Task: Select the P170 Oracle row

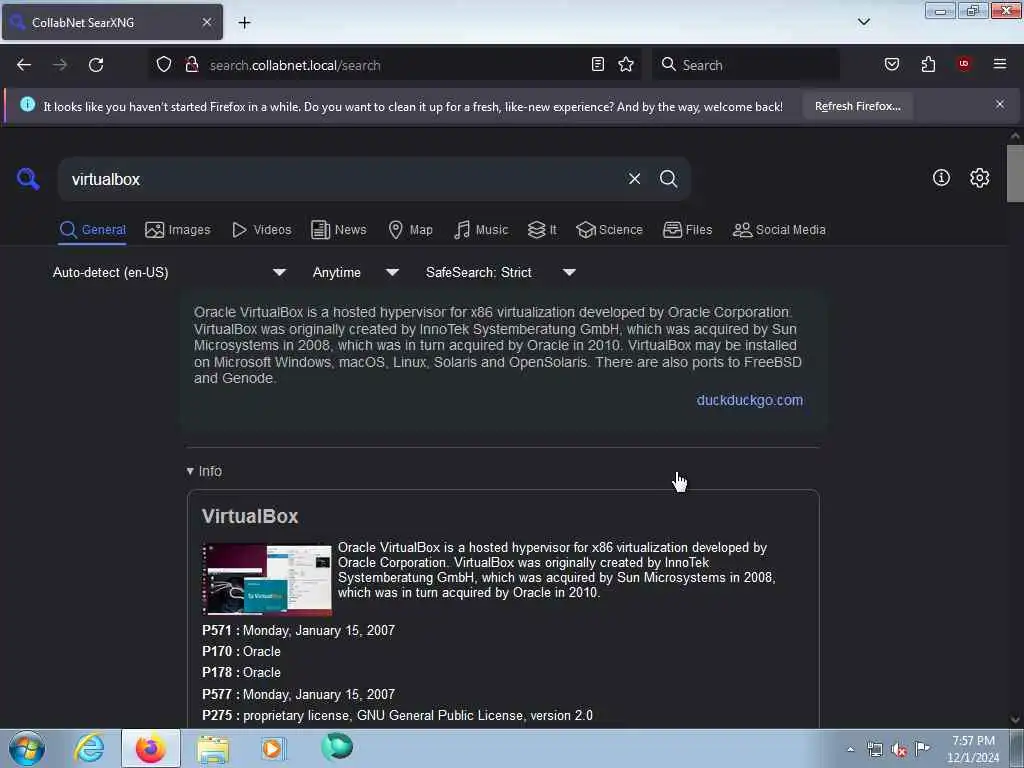Action: [242, 651]
